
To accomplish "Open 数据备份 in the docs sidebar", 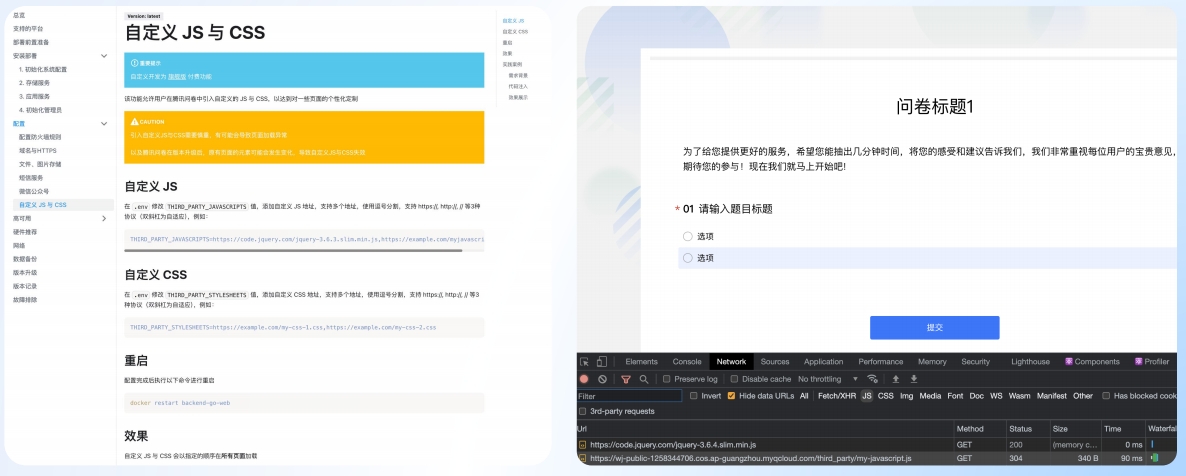I will click(25, 259).
